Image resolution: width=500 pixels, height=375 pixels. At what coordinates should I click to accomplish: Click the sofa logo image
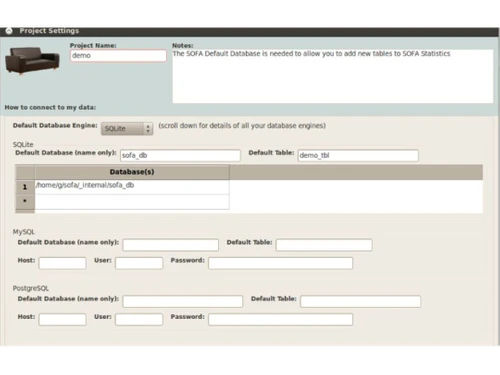(32, 61)
